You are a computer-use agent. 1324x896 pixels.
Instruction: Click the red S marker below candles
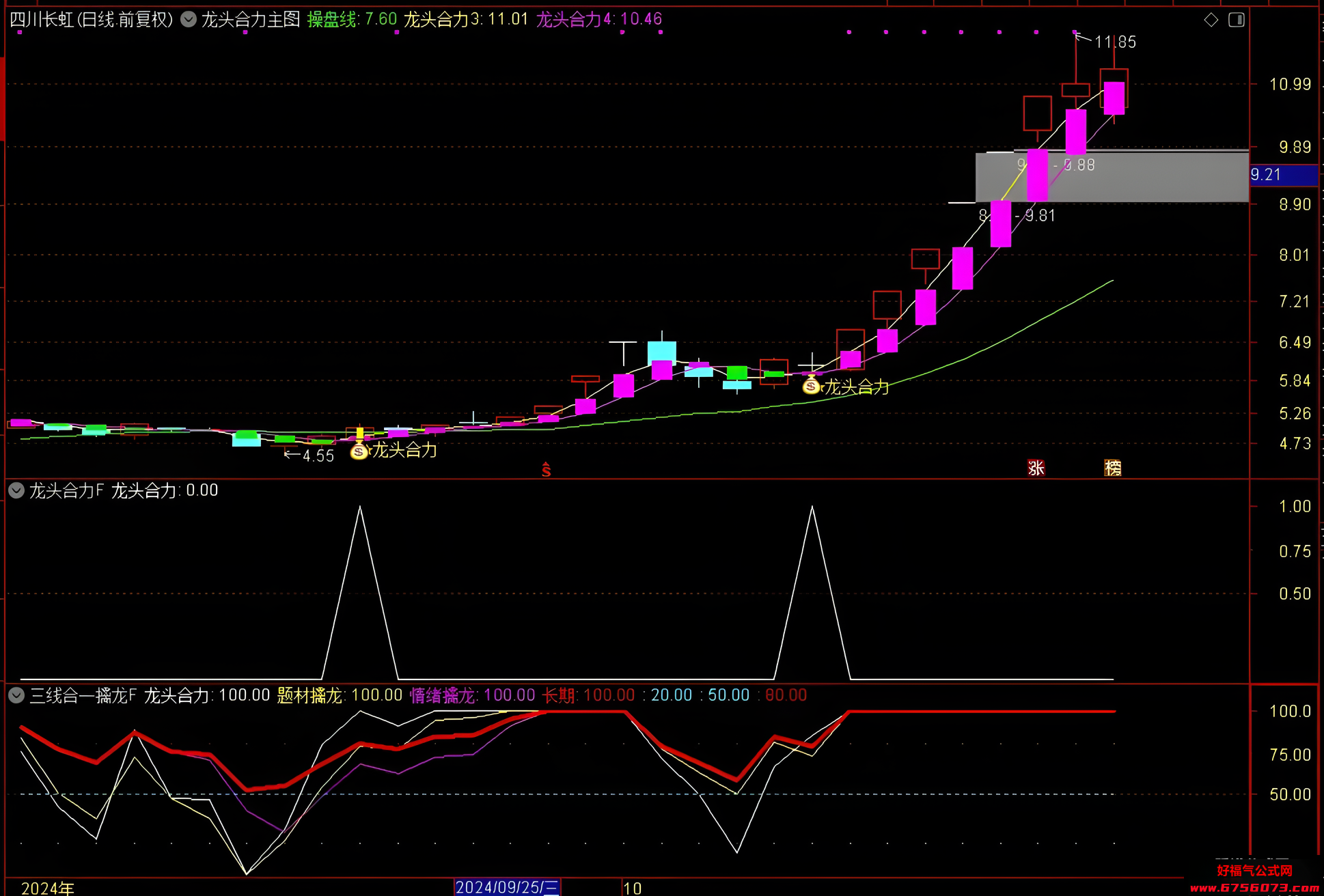546,470
